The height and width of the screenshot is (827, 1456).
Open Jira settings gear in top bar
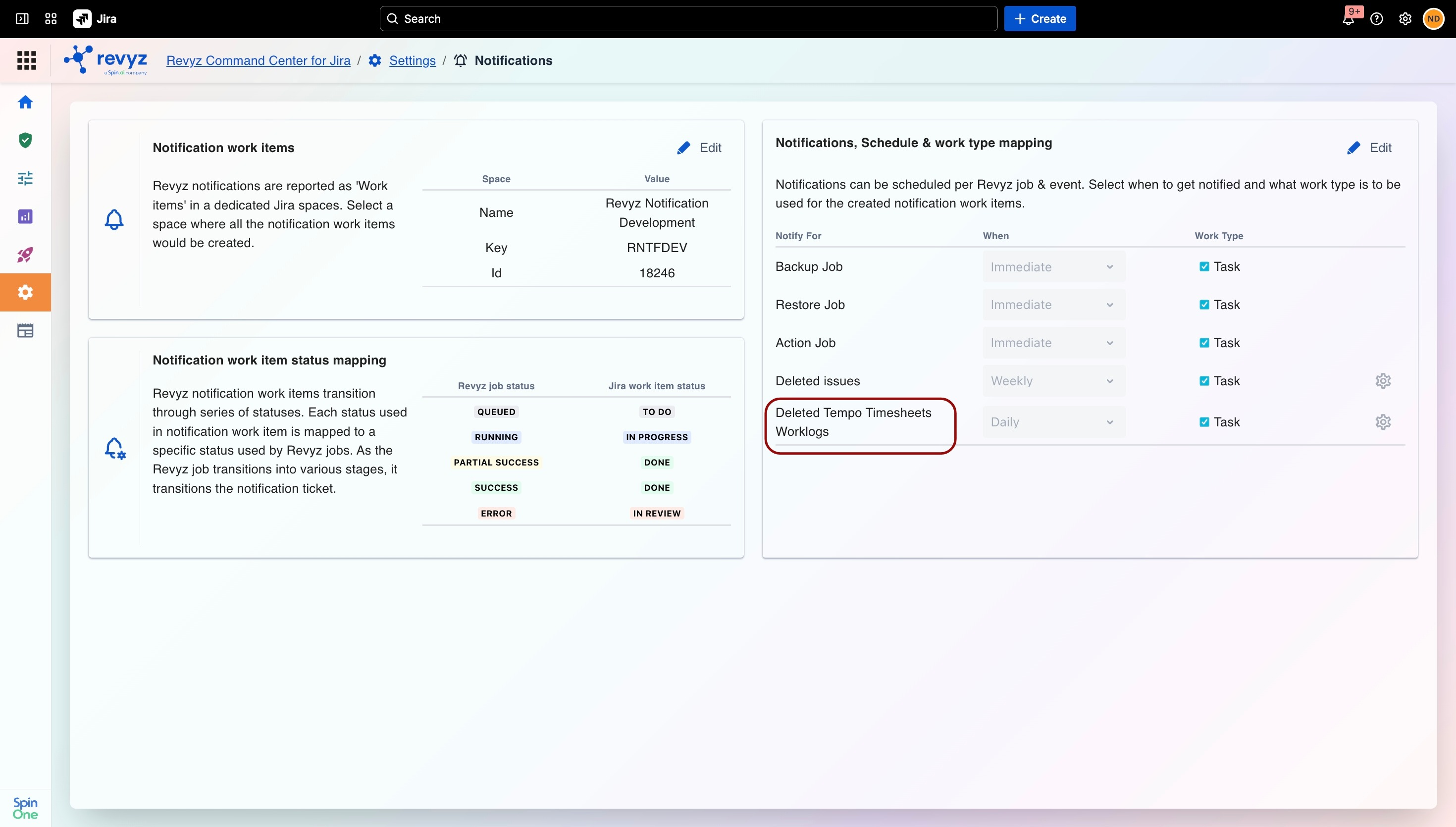[x=1405, y=19]
